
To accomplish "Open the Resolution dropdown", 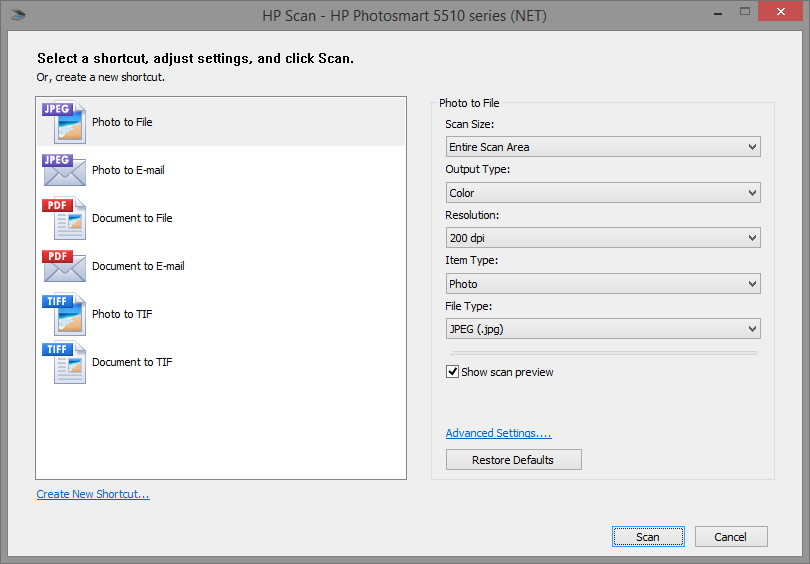I will pos(603,238).
